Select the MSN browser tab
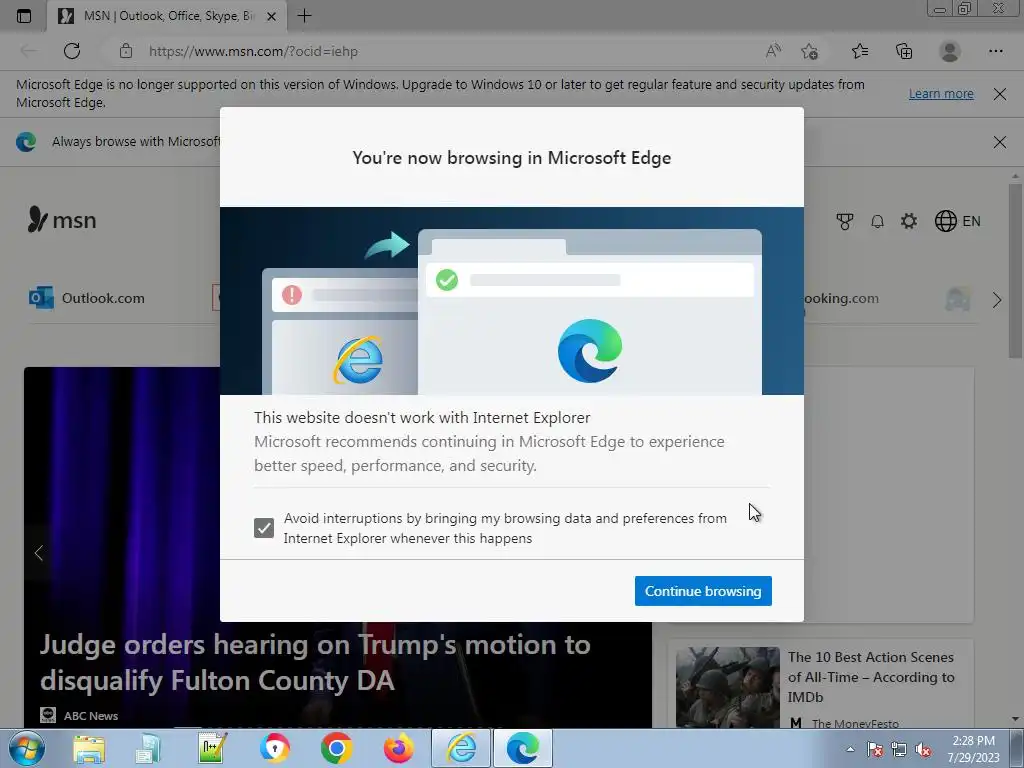The image size is (1024, 768). [x=167, y=16]
